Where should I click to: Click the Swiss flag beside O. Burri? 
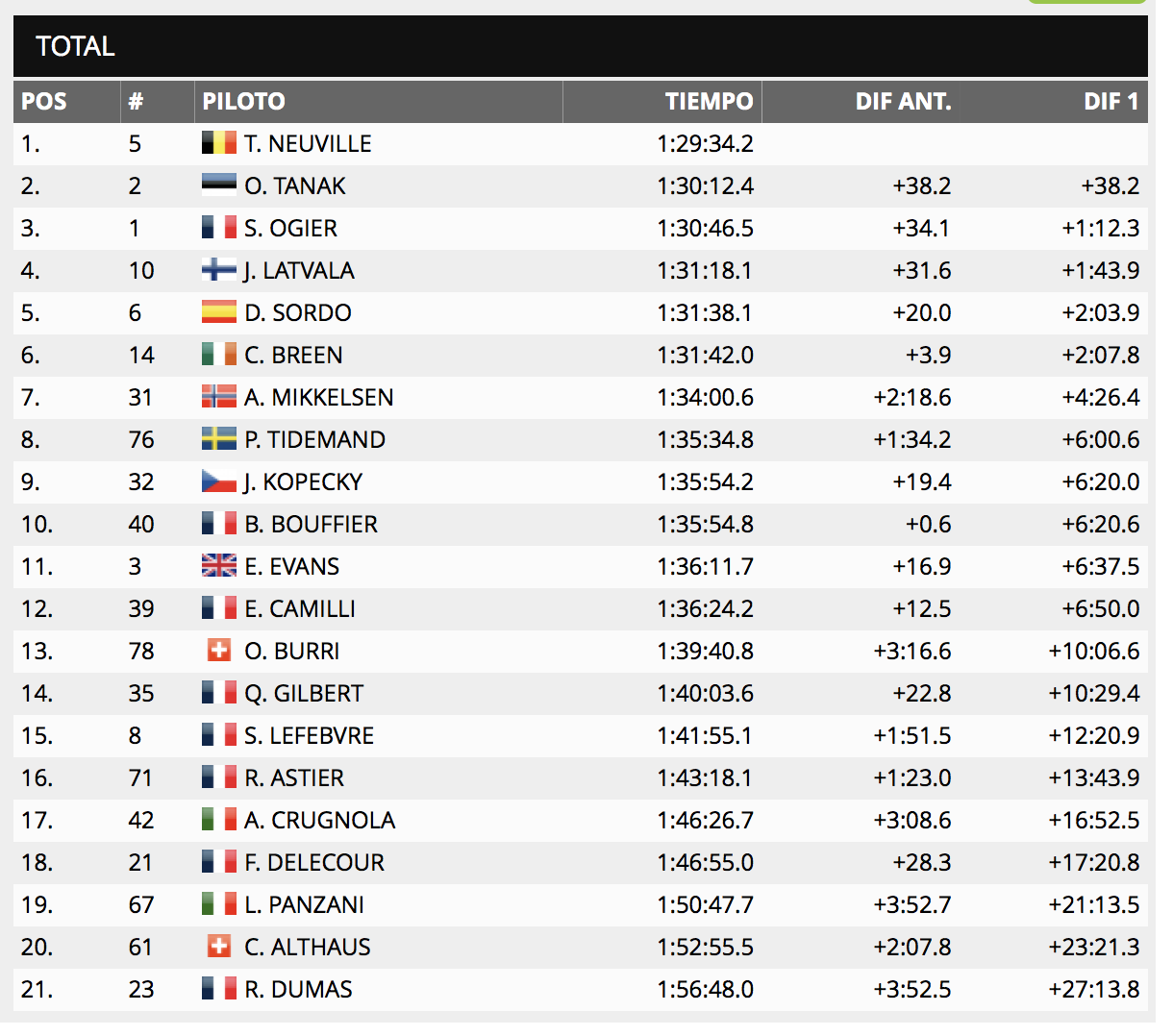[x=219, y=651]
